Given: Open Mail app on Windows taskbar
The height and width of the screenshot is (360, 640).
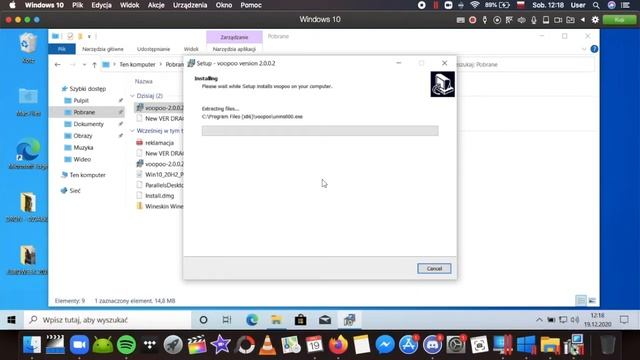Looking at the screenshot, I should click(x=325, y=320).
